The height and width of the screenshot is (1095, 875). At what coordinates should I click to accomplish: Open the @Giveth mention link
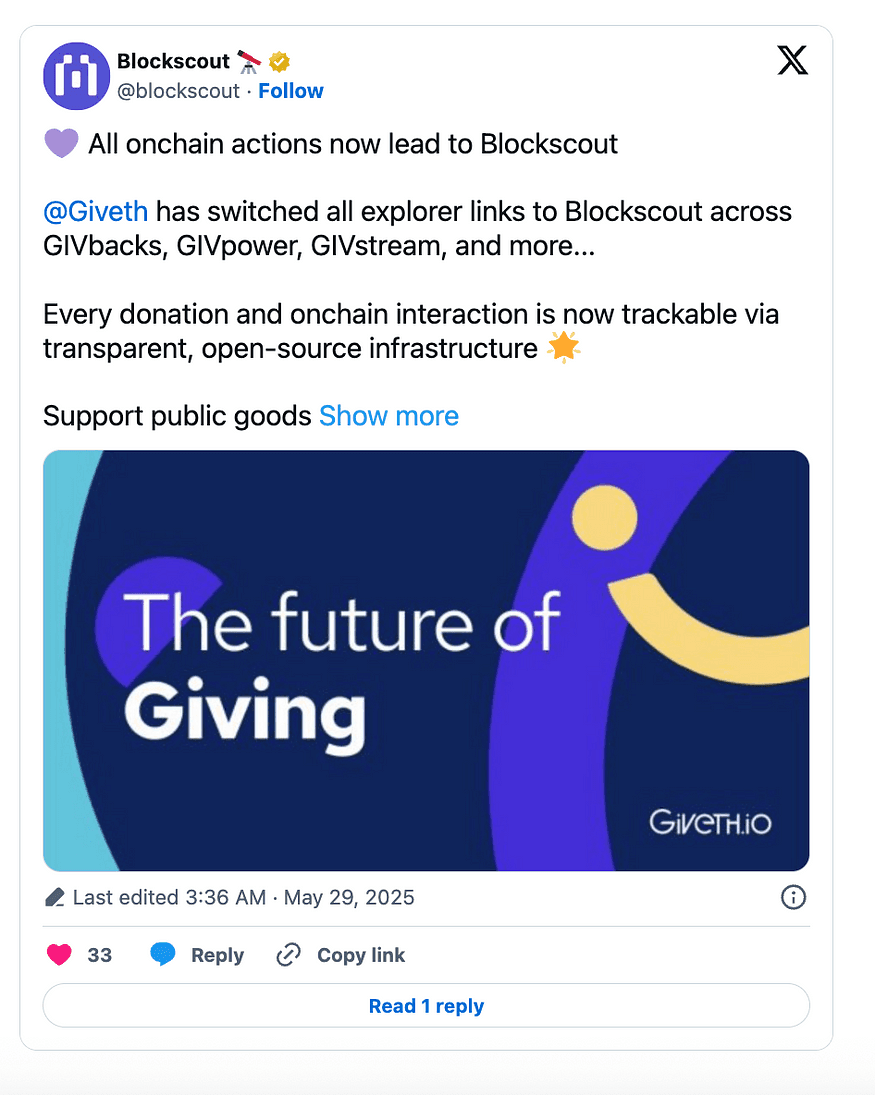point(96,212)
